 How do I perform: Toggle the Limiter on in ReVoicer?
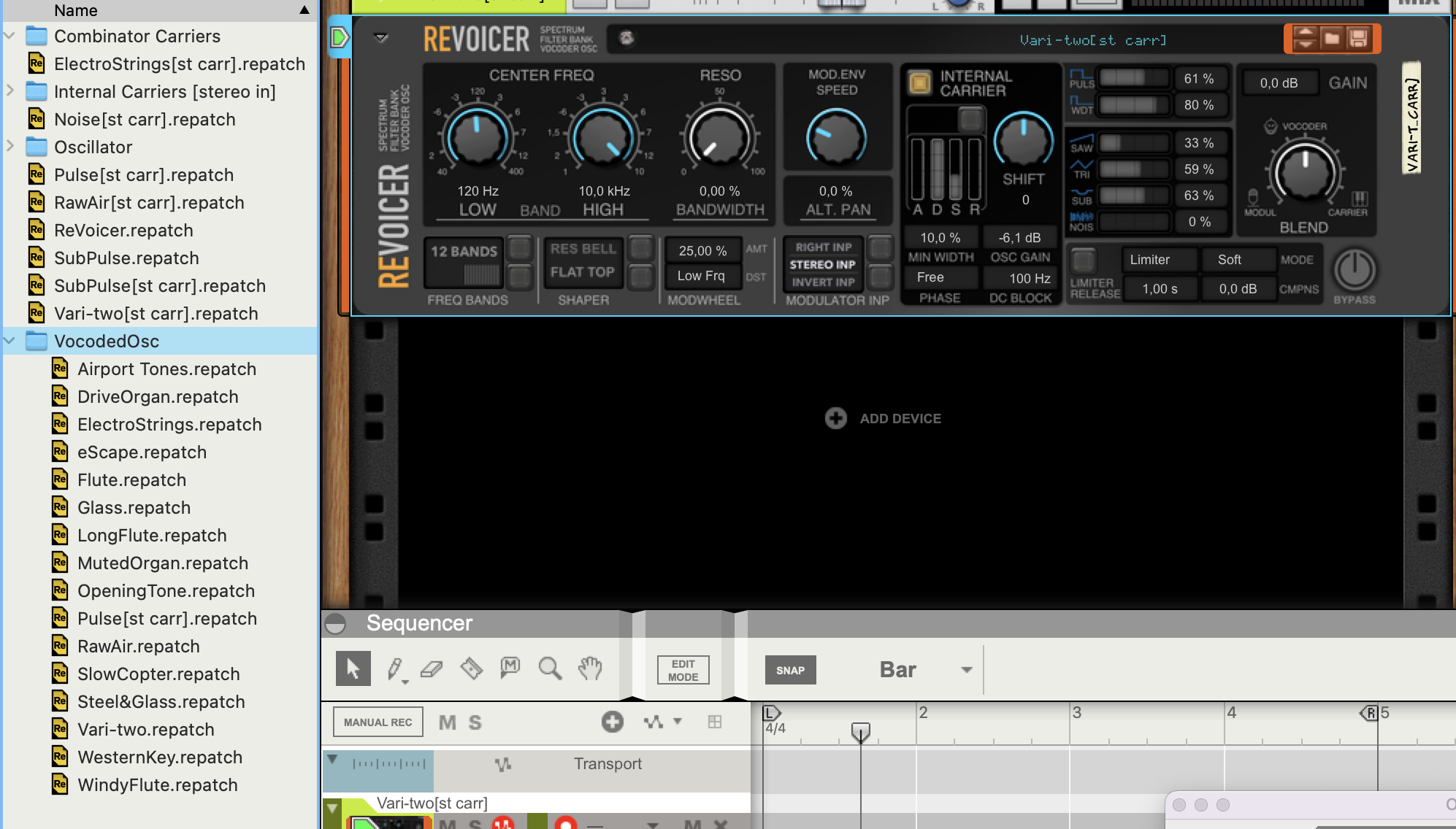1148,260
